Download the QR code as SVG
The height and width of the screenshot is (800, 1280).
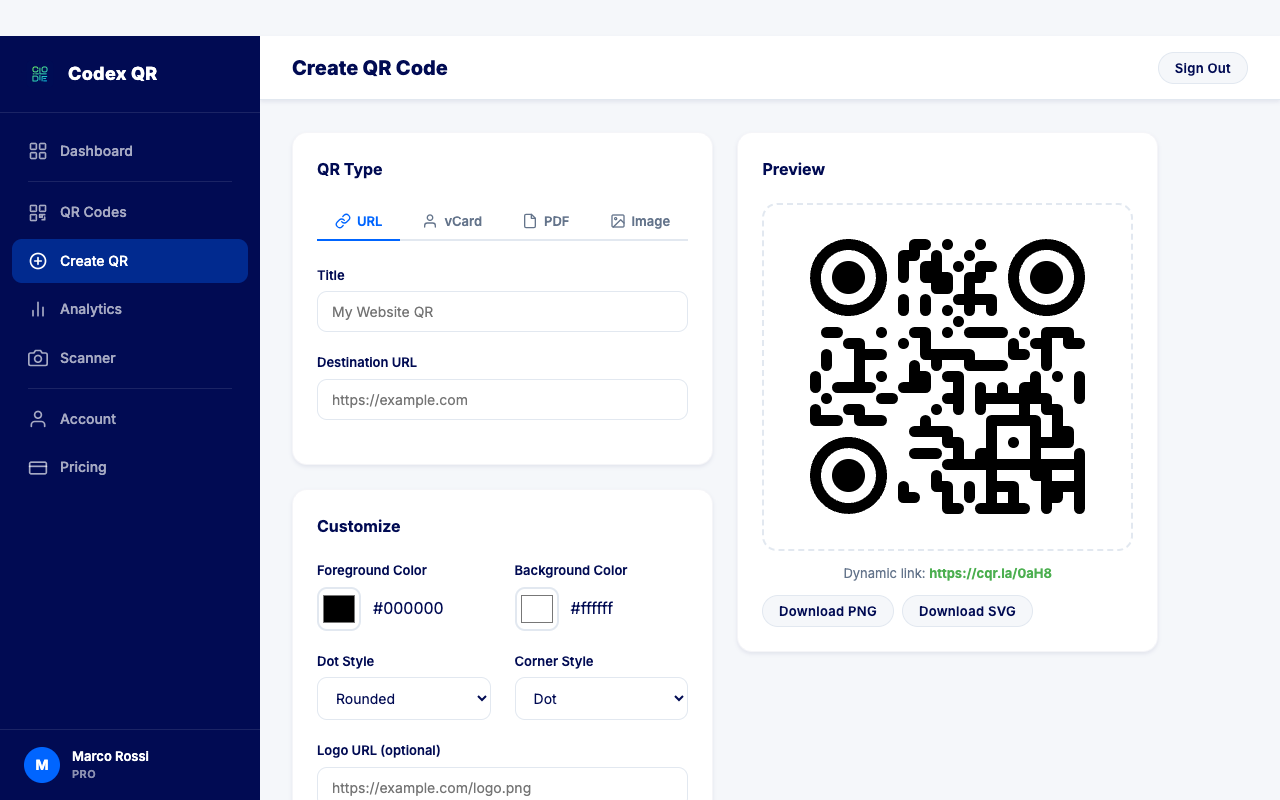(x=967, y=611)
